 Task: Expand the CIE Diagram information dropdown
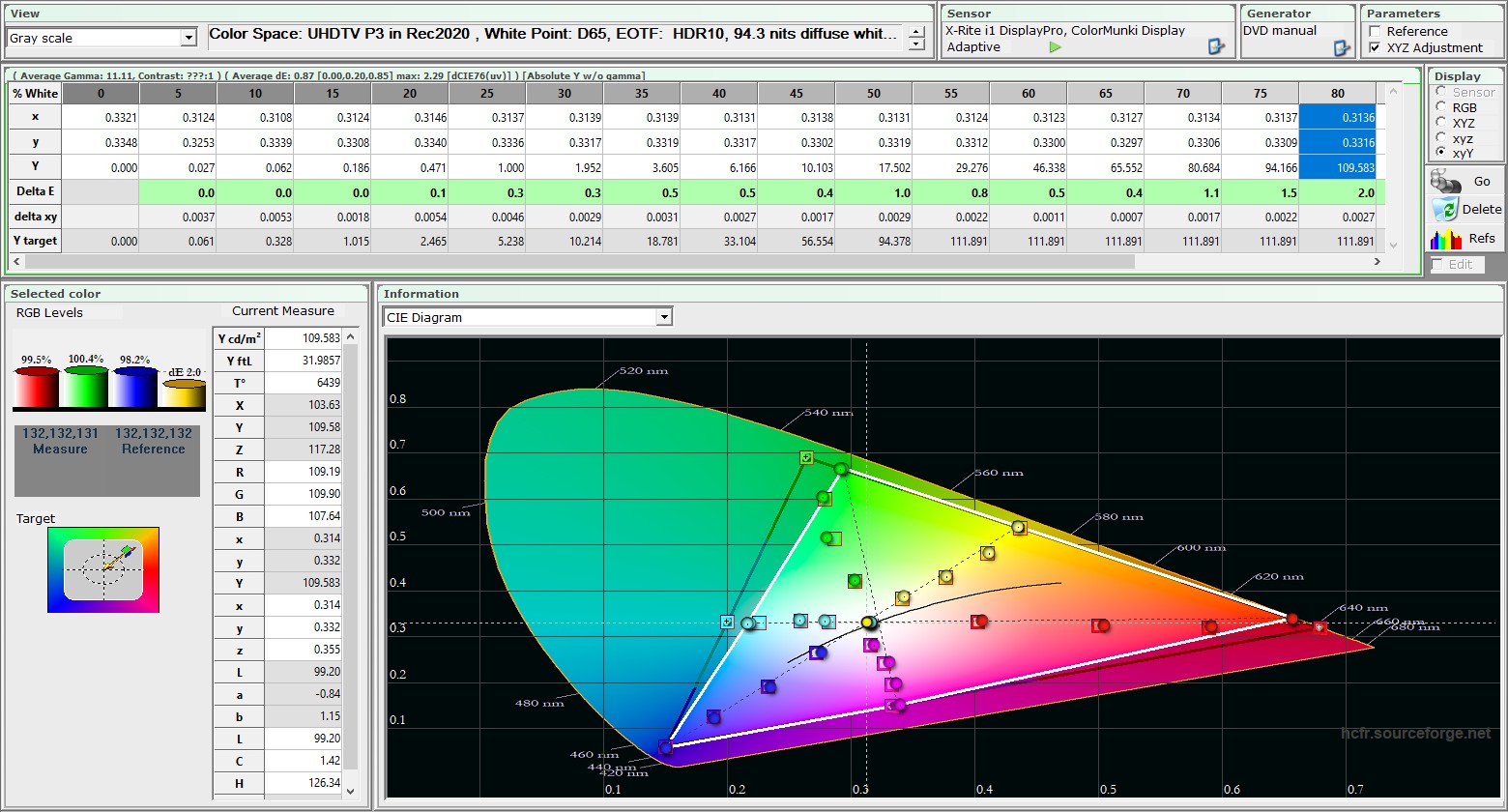(x=663, y=317)
